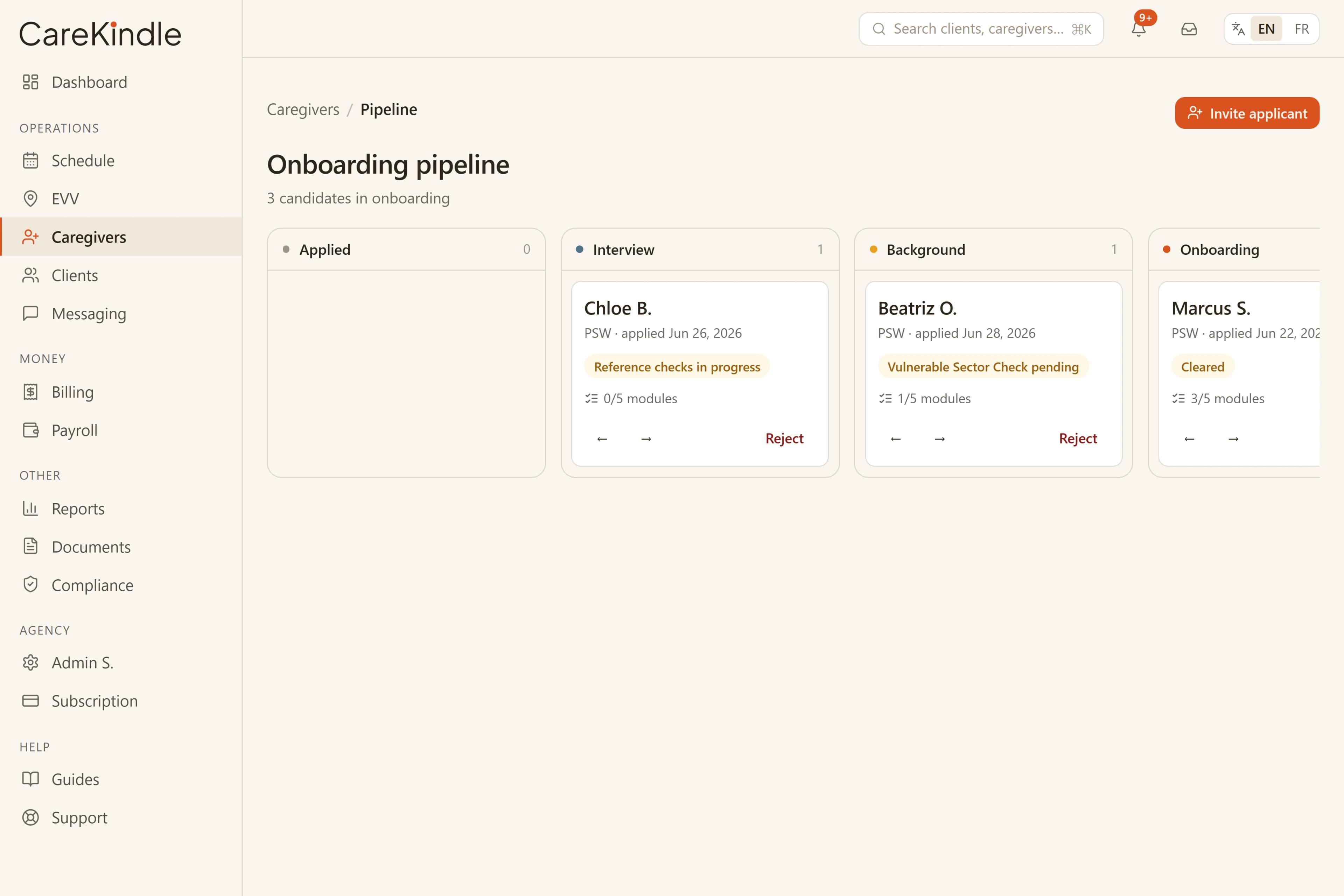Click the Caregivers person-plus icon
The width and height of the screenshot is (1344, 896).
coord(30,237)
